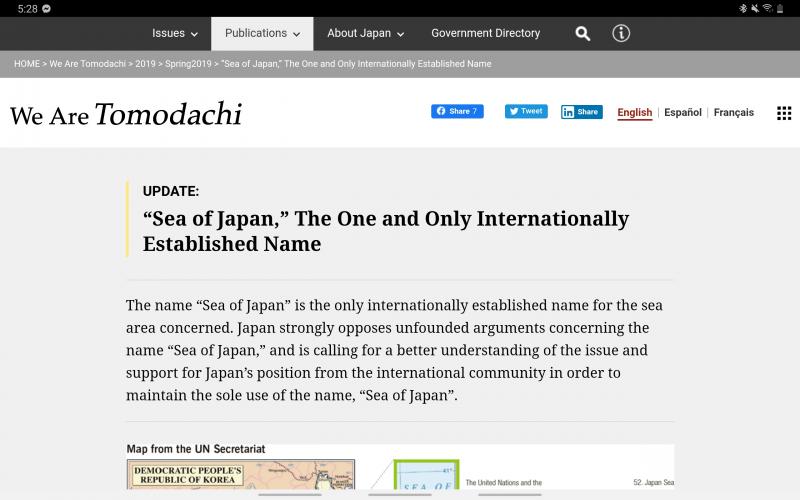800x500 pixels.
Task: Navigate to Spring2019 breadcrumb
Action: 188,64
